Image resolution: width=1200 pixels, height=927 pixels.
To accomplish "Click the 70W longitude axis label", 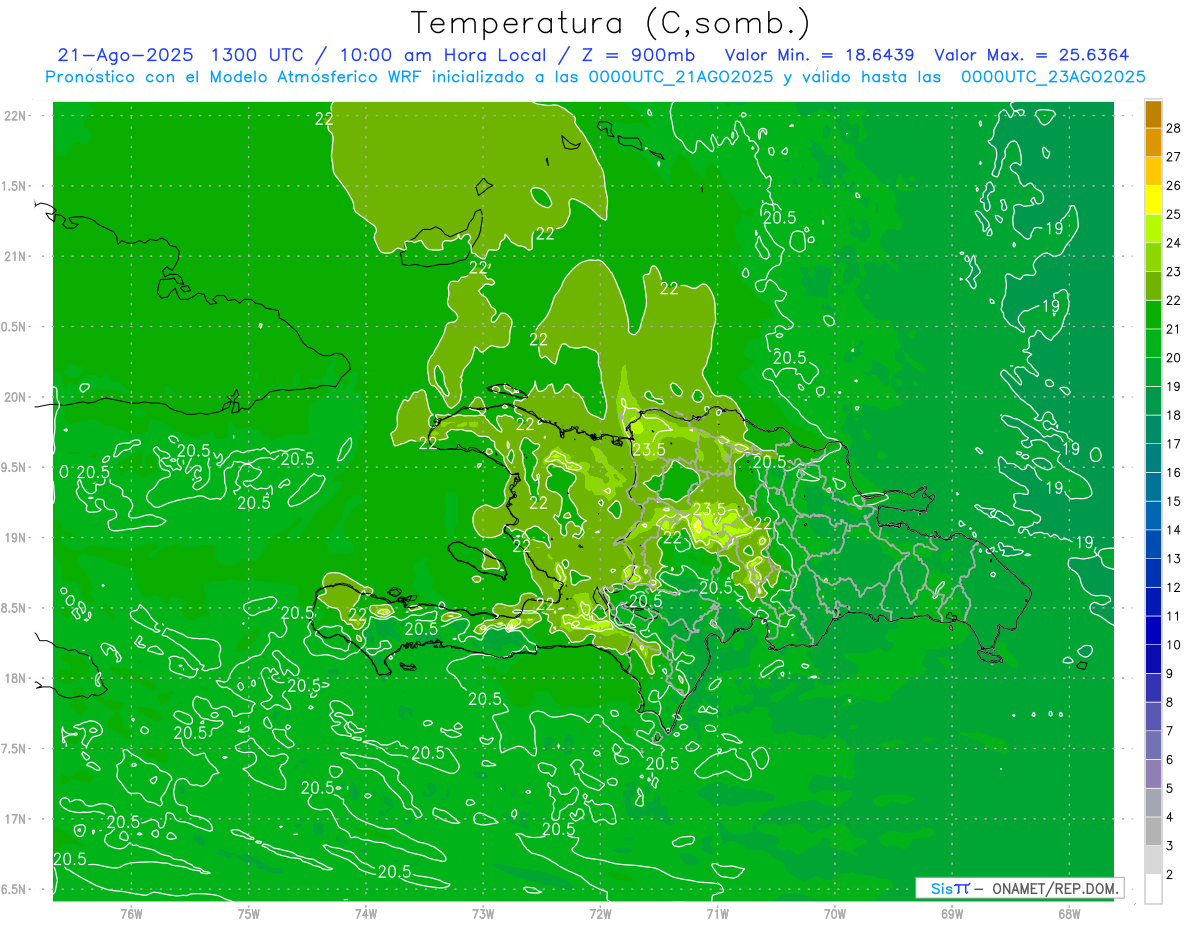I will point(834,914).
